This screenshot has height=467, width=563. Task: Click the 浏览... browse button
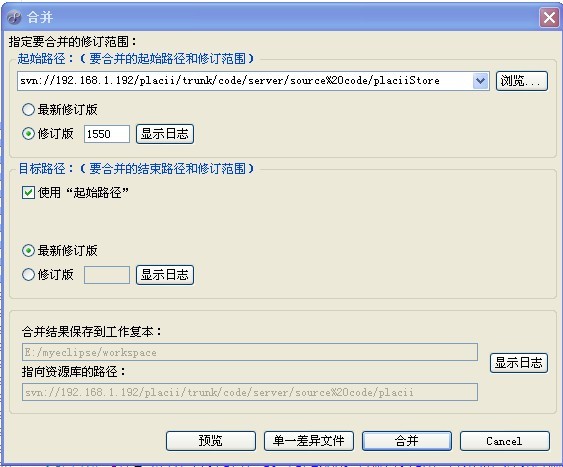point(522,81)
